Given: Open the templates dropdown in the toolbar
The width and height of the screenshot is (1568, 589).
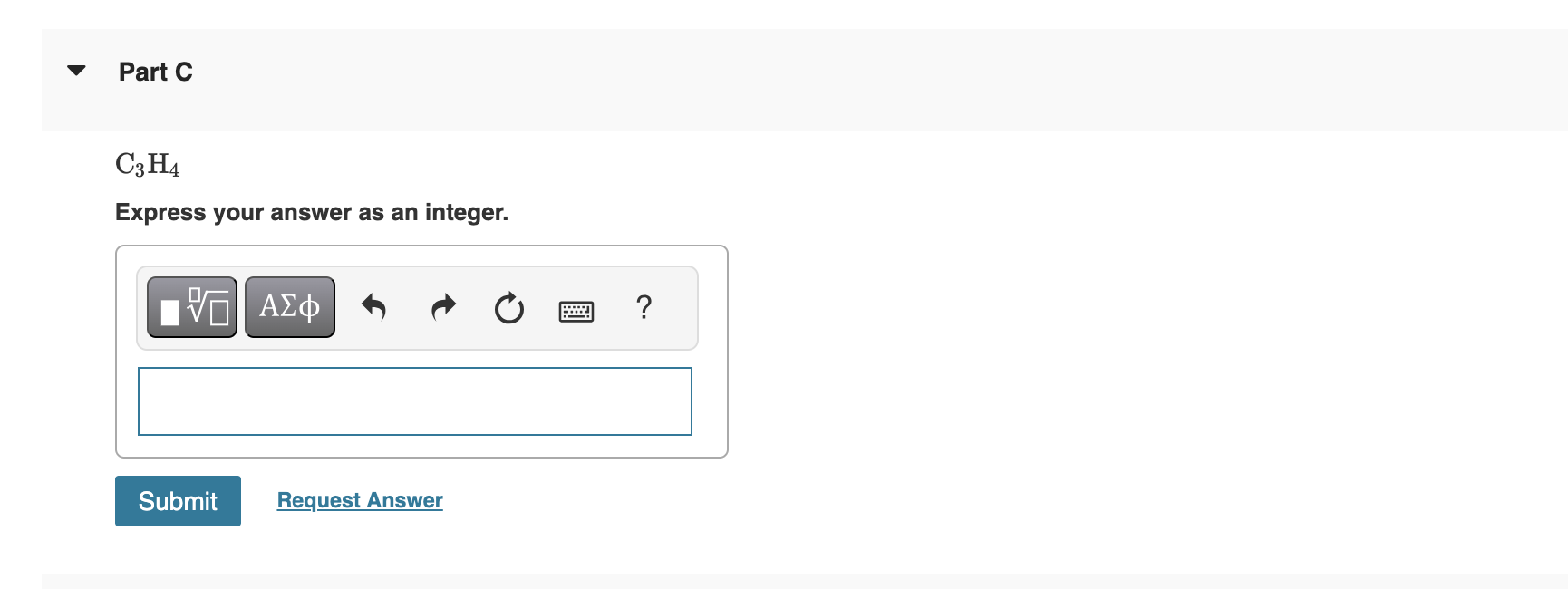Looking at the screenshot, I should tap(191, 306).
